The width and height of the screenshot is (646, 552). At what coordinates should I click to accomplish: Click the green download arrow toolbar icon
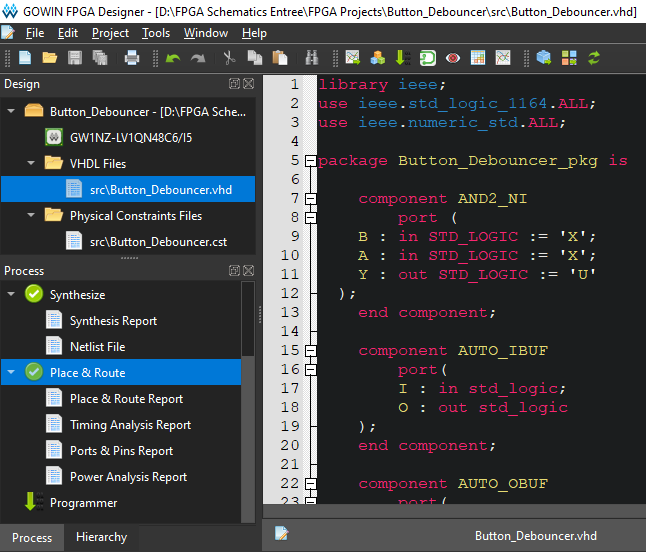[x=403, y=58]
